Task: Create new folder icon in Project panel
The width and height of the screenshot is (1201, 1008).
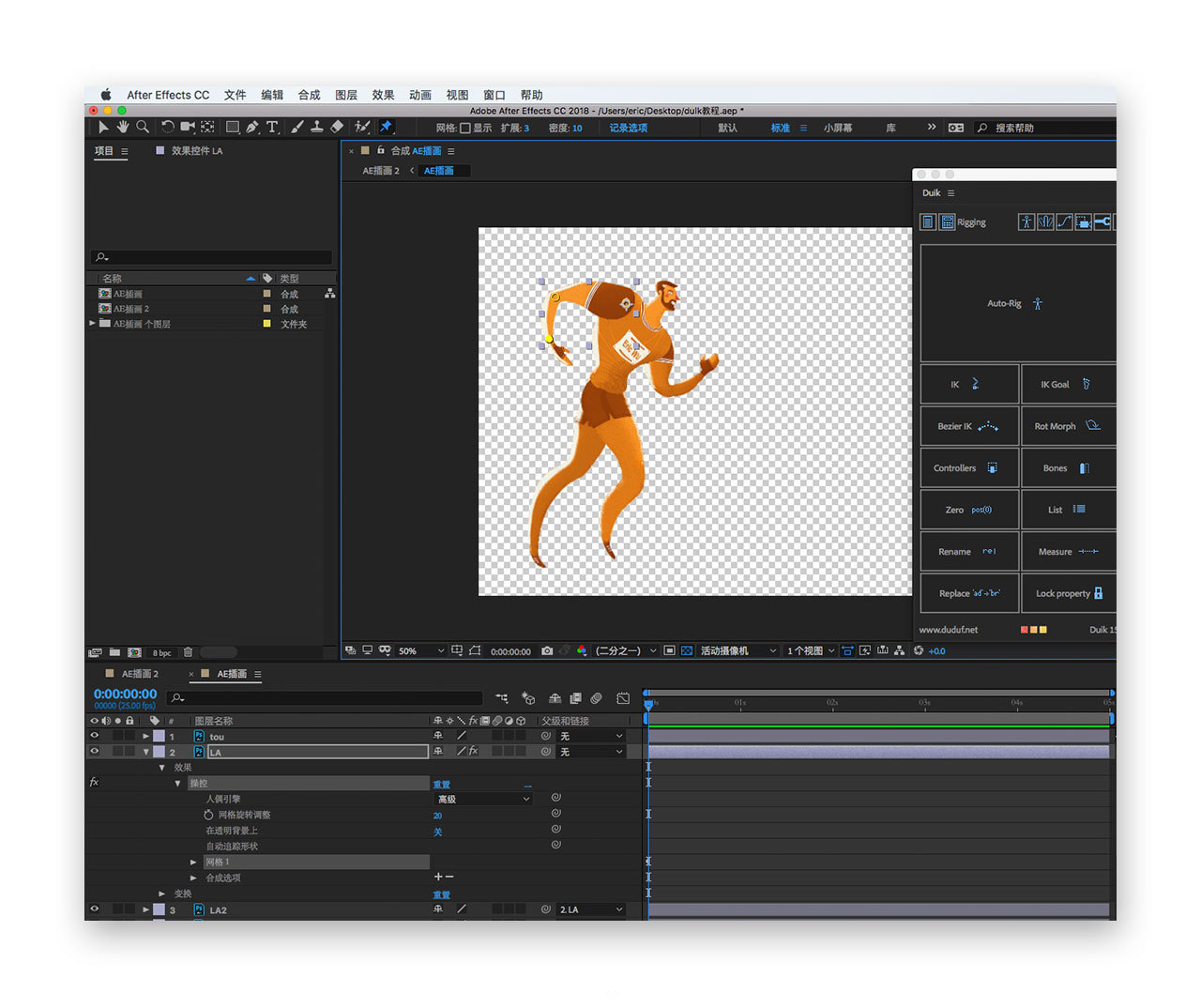Action: [114, 652]
